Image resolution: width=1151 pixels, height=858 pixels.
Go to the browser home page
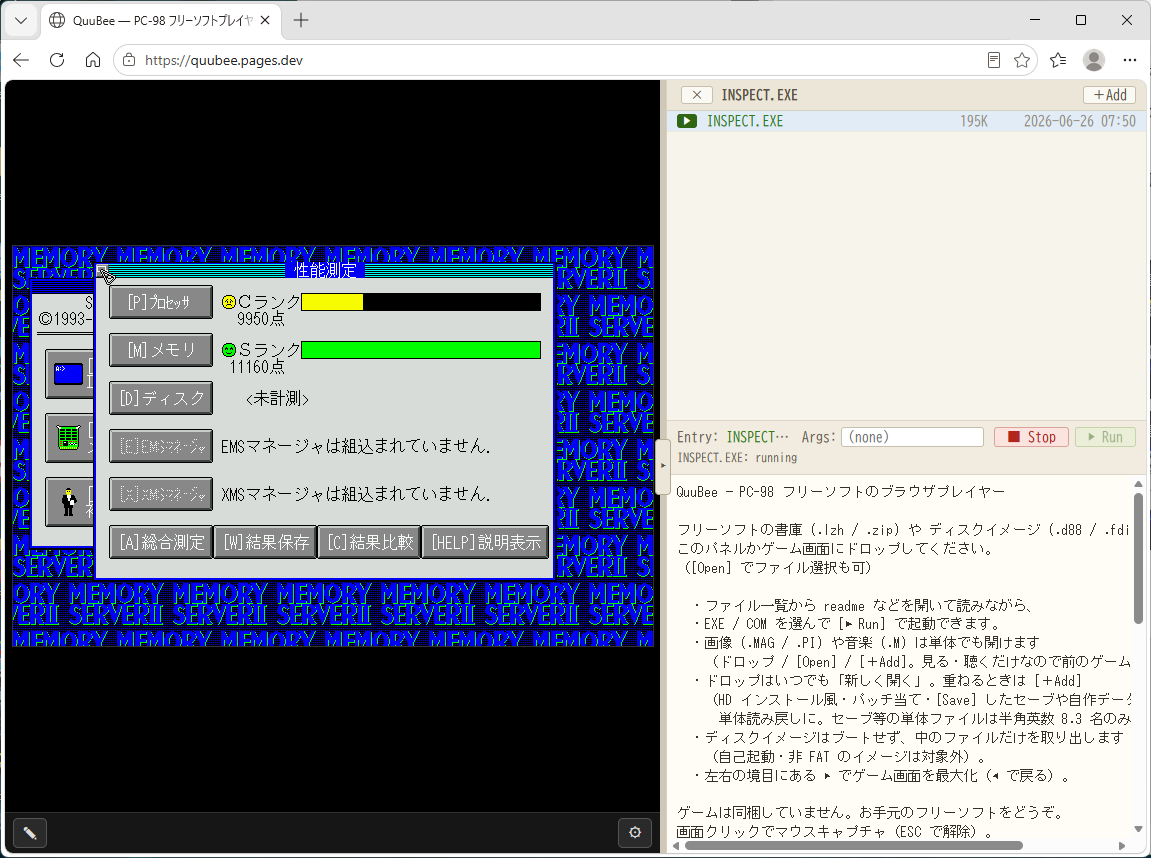92,60
